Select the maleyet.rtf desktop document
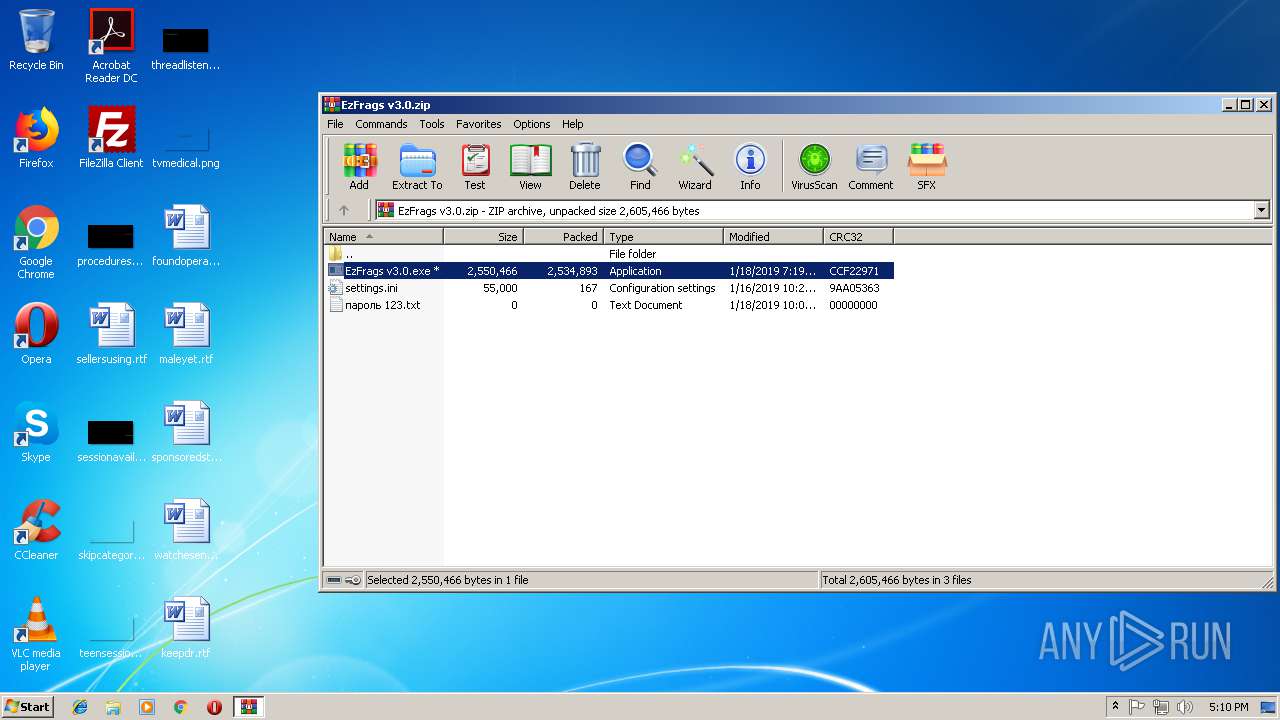 186,334
